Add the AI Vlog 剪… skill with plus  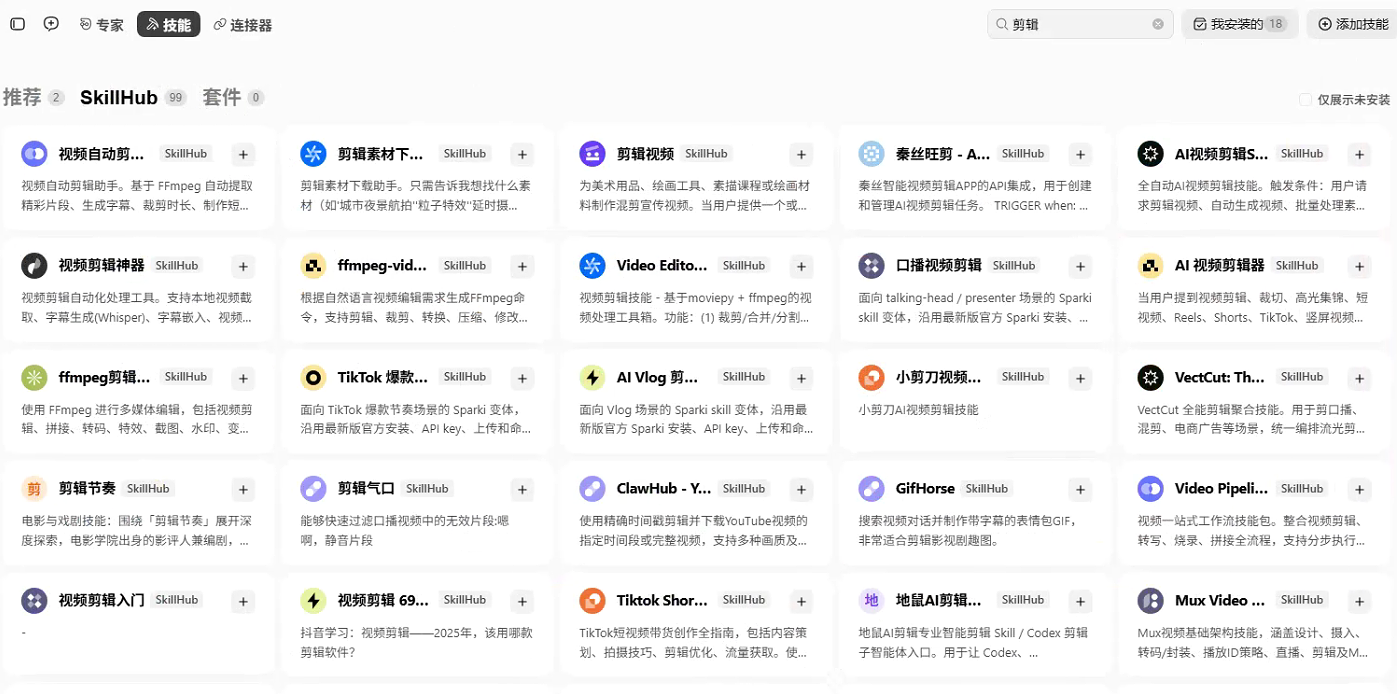(801, 378)
